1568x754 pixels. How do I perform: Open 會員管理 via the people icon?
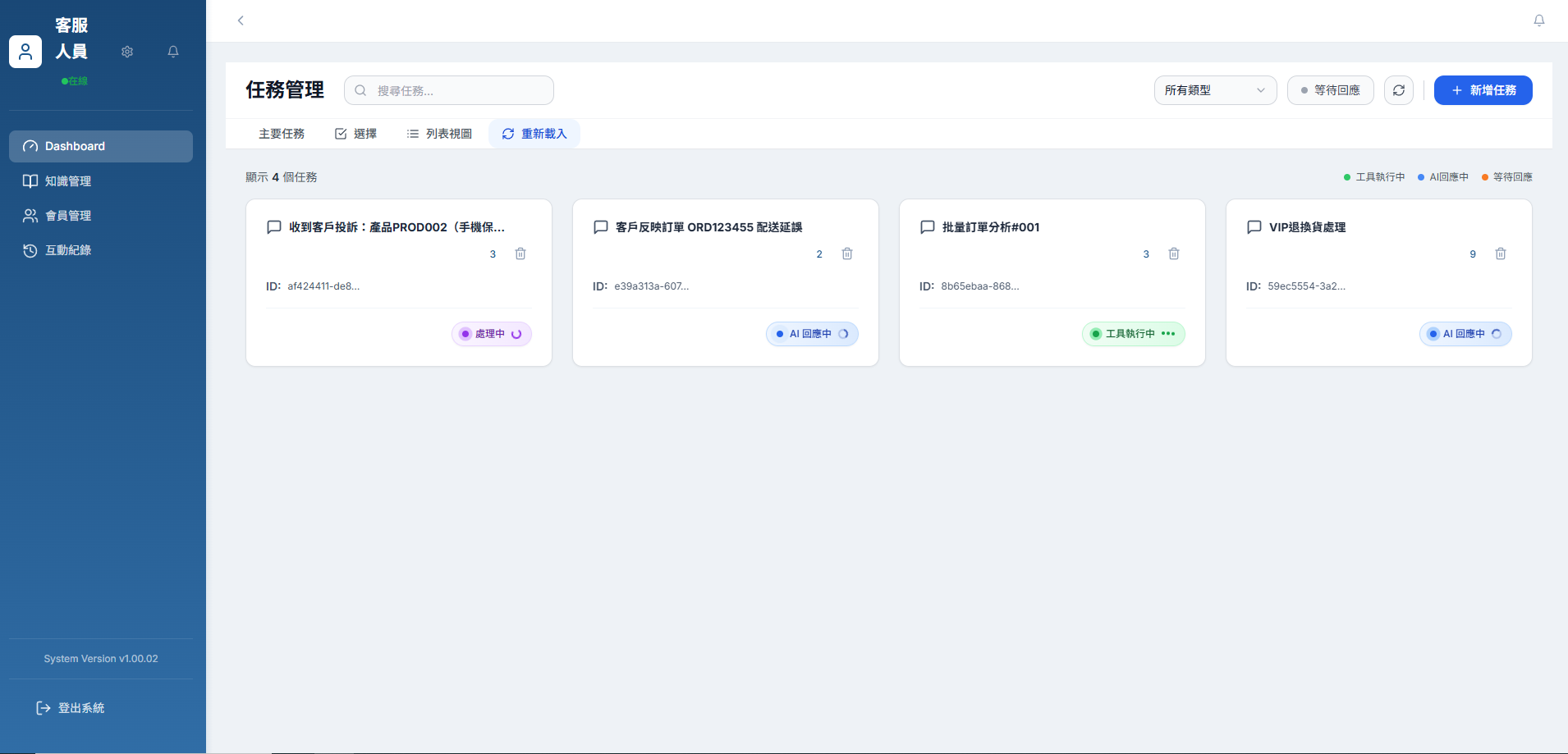click(x=30, y=216)
